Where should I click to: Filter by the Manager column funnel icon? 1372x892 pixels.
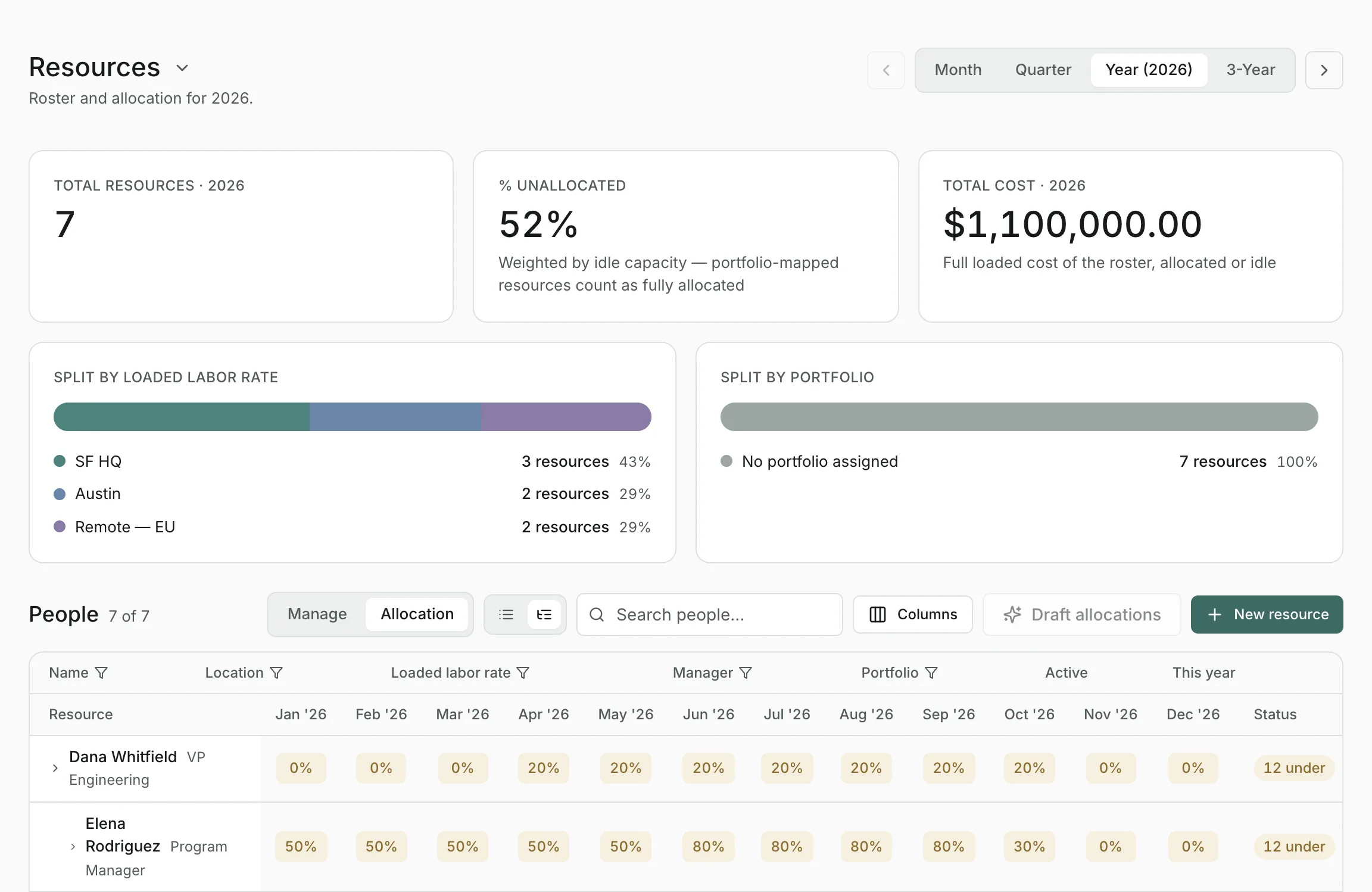[746, 673]
